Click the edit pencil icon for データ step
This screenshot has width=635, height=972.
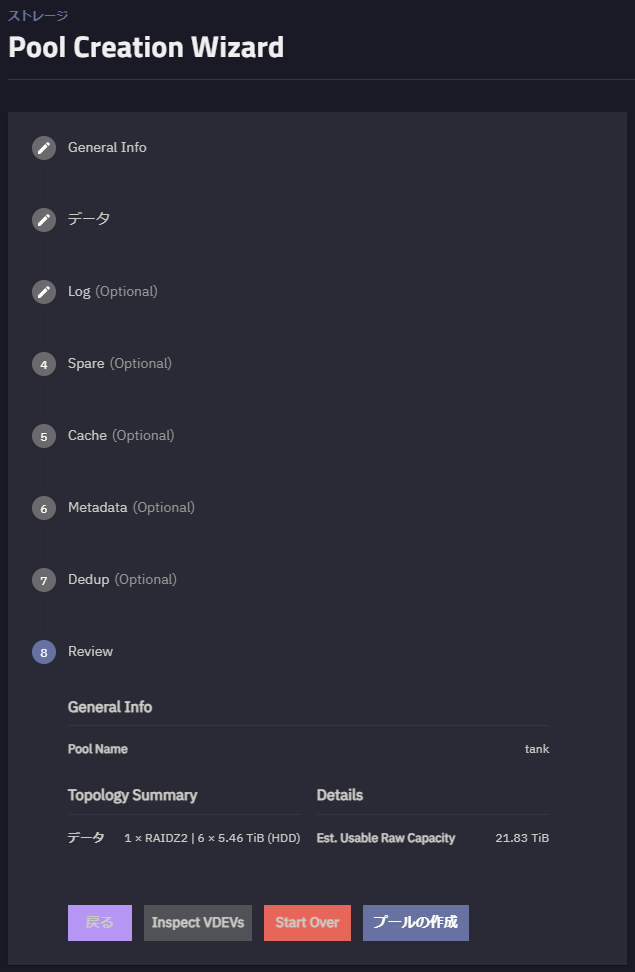click(44, 220)
